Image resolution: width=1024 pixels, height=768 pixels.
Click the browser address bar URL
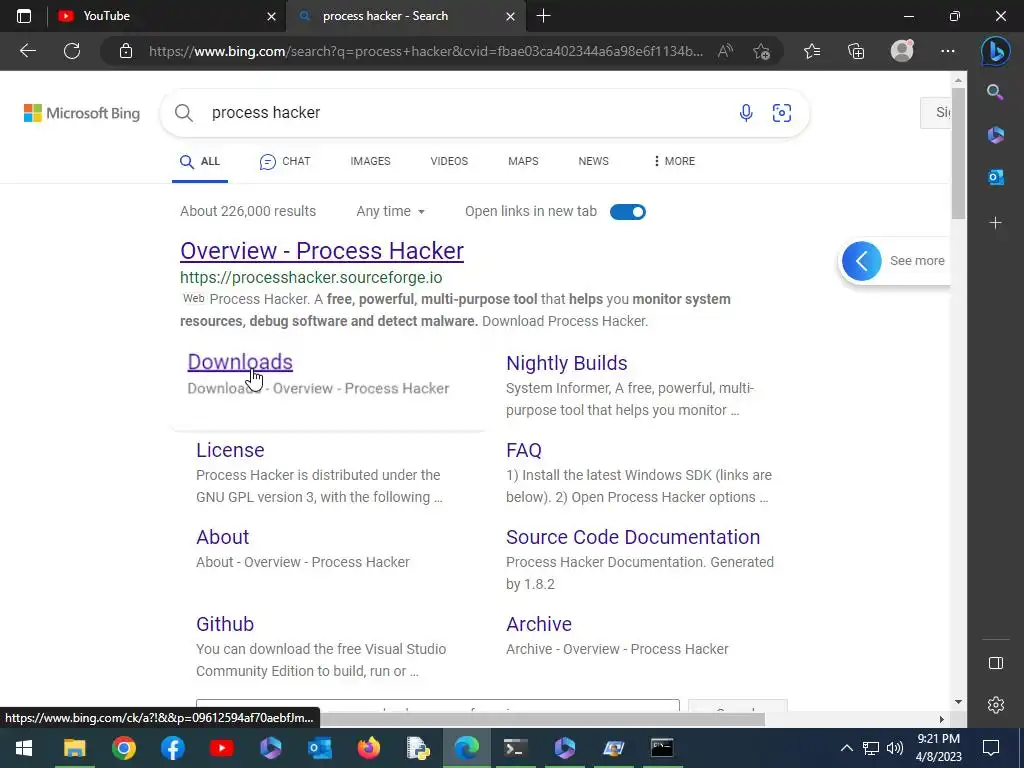click(x=426, y=52)
